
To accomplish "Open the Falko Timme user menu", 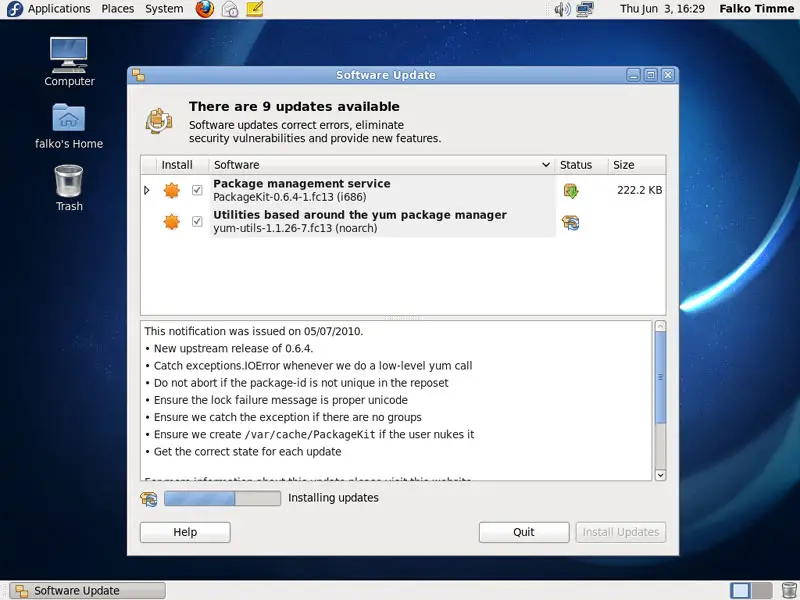I will click(x=757, y=9).
